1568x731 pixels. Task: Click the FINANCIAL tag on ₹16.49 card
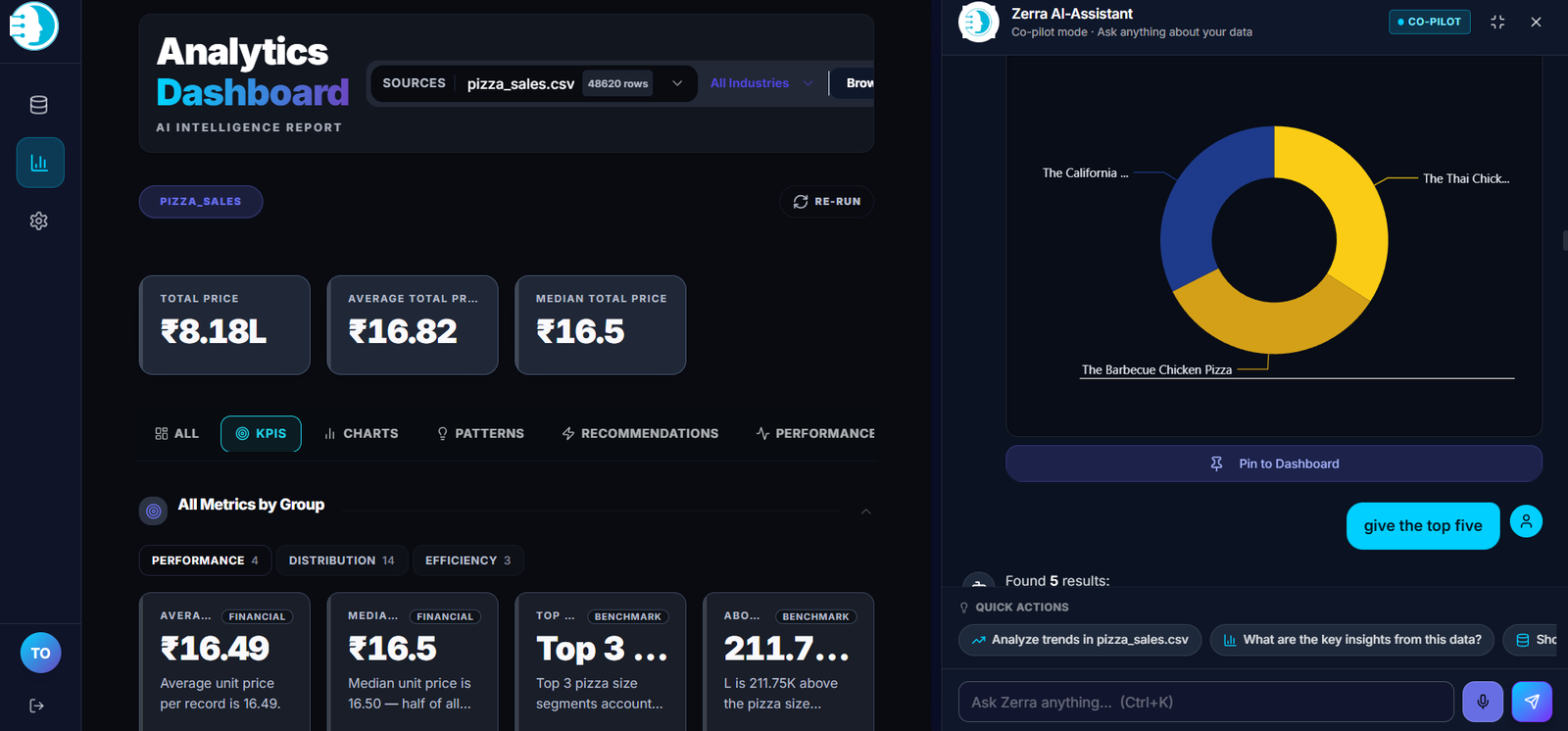pyautogui.click(x=257, y=616)
